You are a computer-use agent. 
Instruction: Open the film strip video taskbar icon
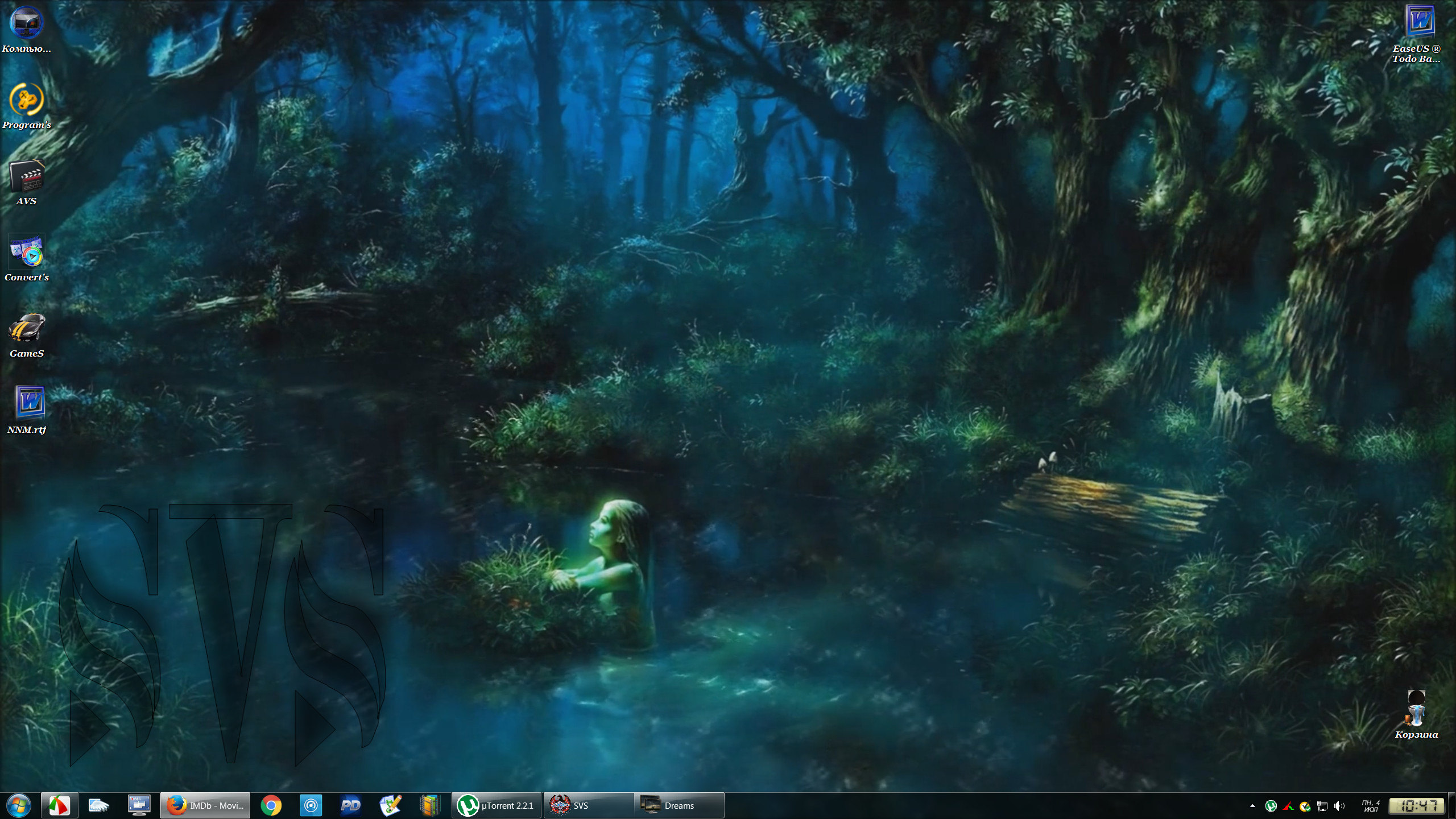point(431,805)
